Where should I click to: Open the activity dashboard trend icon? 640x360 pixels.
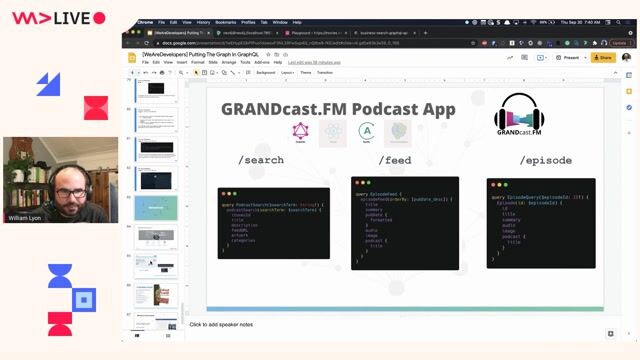510,58
